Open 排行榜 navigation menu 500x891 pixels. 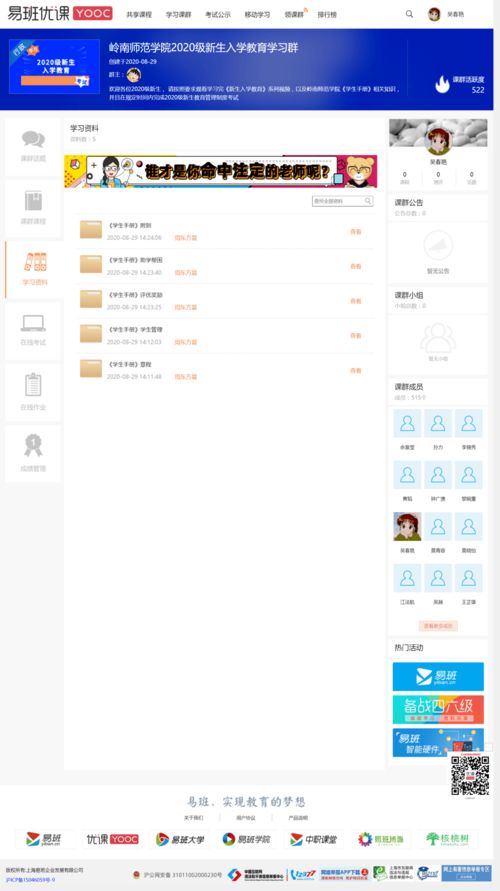pyautogui.click(x=327, y=15)
